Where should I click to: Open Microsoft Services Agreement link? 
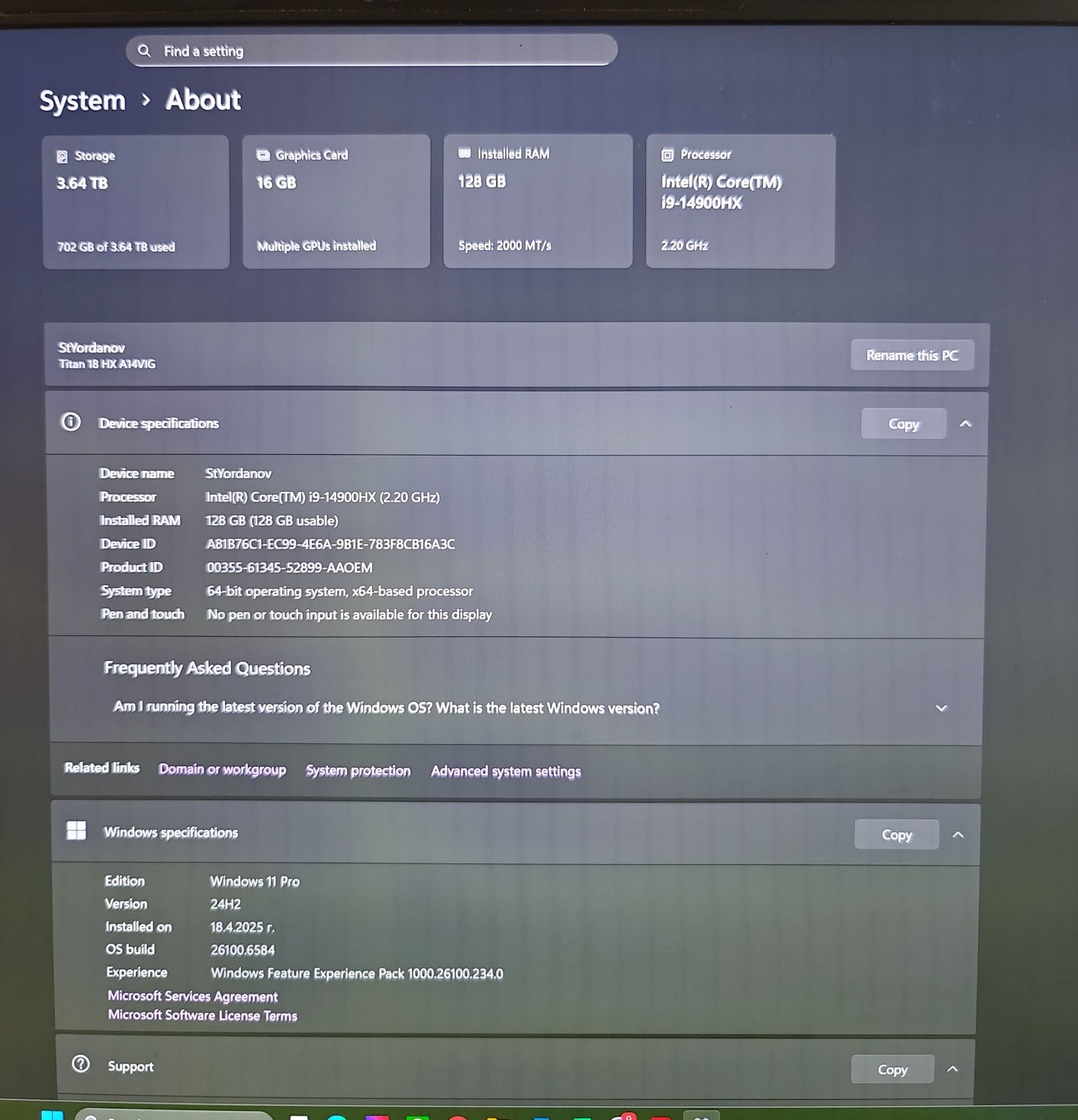pos(193,996)
